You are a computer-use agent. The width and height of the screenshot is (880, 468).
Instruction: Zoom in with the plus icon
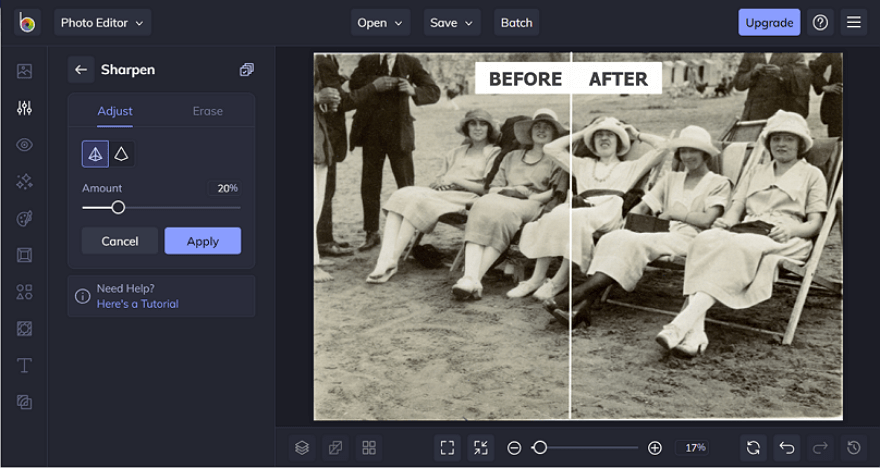[655, 448]
